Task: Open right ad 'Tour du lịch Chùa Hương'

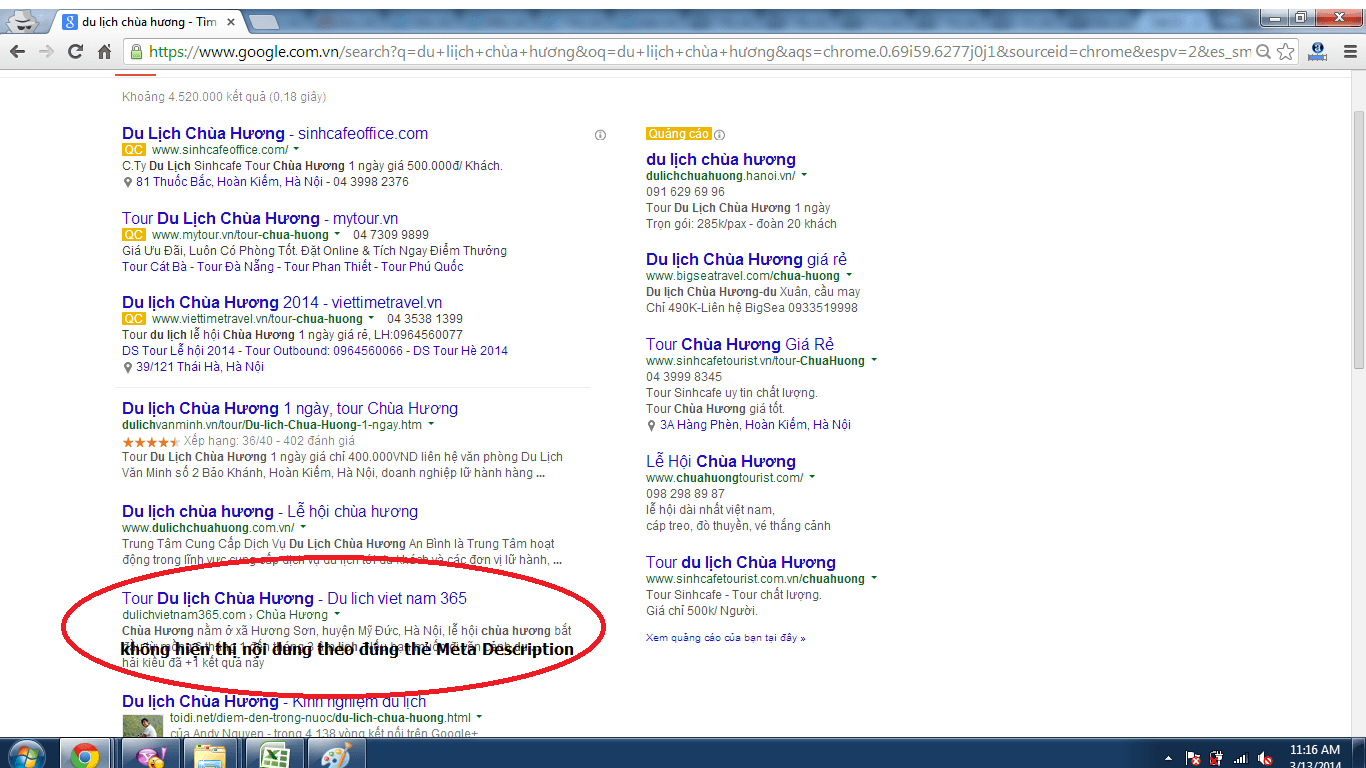Action: coord(741,562)
